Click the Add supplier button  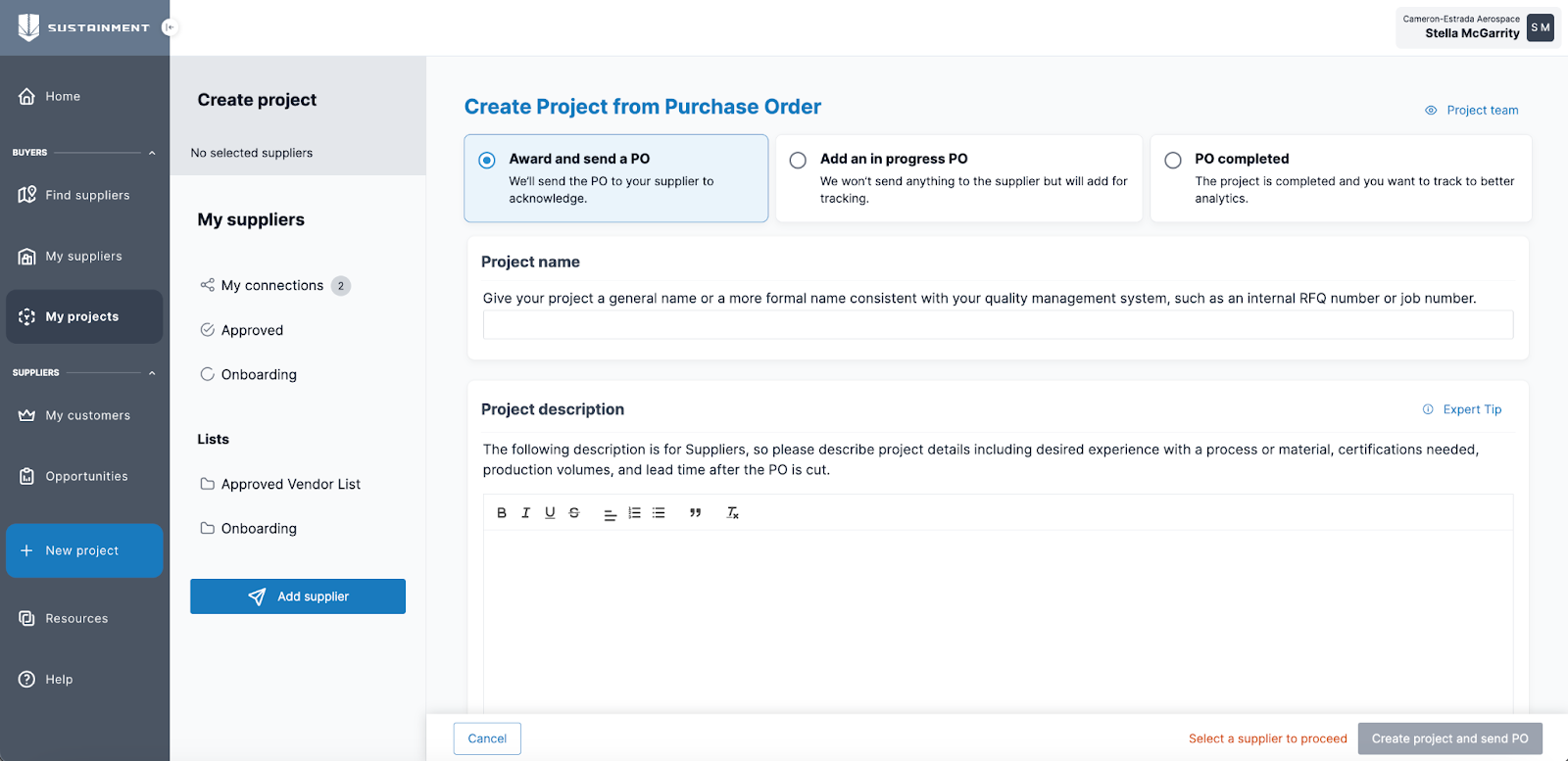pos(298,596)
